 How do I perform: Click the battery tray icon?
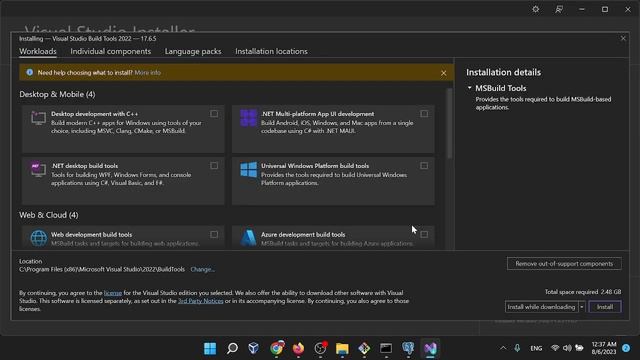(x=579, y=348)
